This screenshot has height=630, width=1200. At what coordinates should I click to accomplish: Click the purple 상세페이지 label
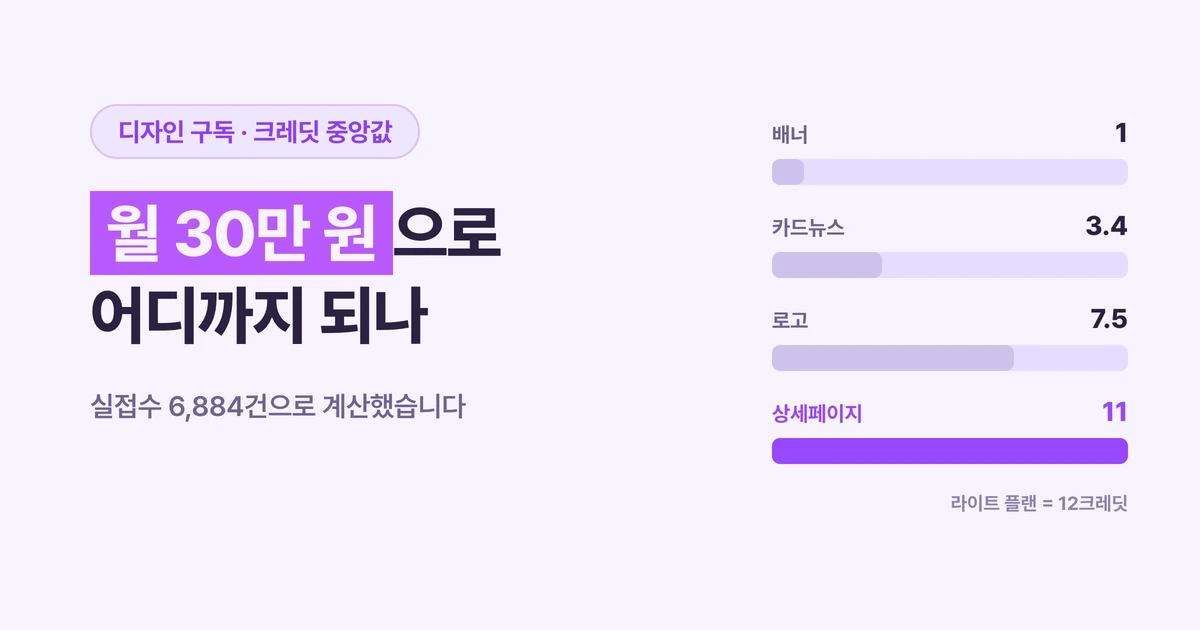pos(817,414)
